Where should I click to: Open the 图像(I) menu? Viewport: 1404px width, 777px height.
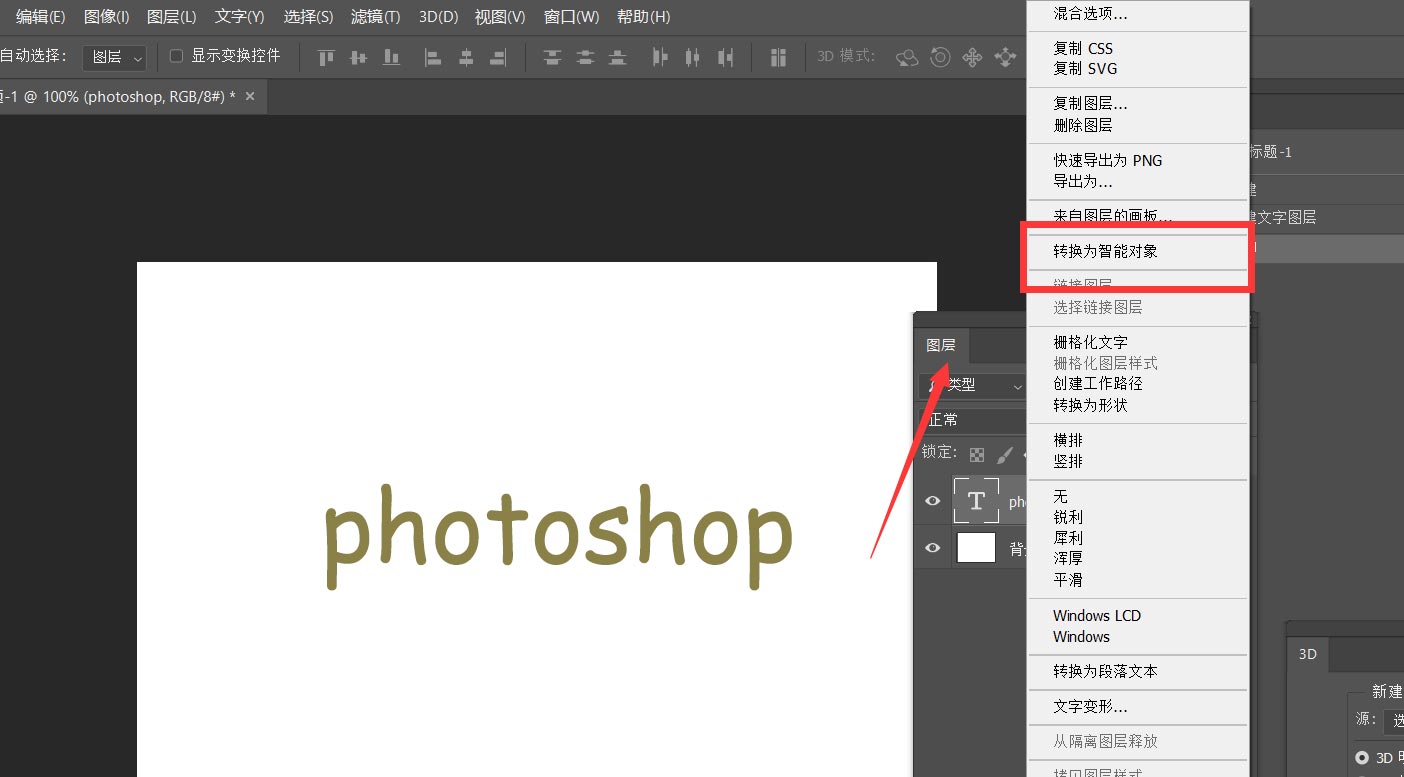coord(107,17)
